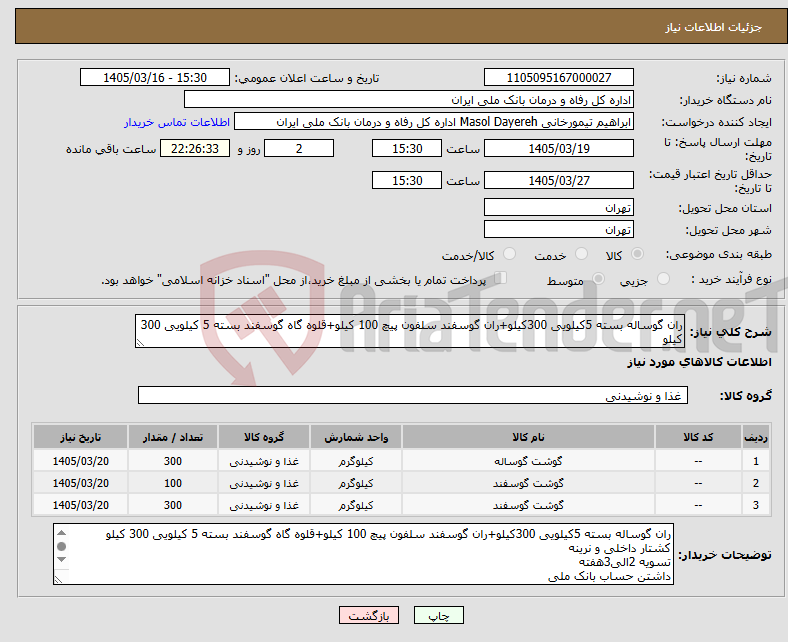Click the response deadline time field 15:30
Image resolution: width=788 pixels, height=642 pixels.
click(407, 148)
